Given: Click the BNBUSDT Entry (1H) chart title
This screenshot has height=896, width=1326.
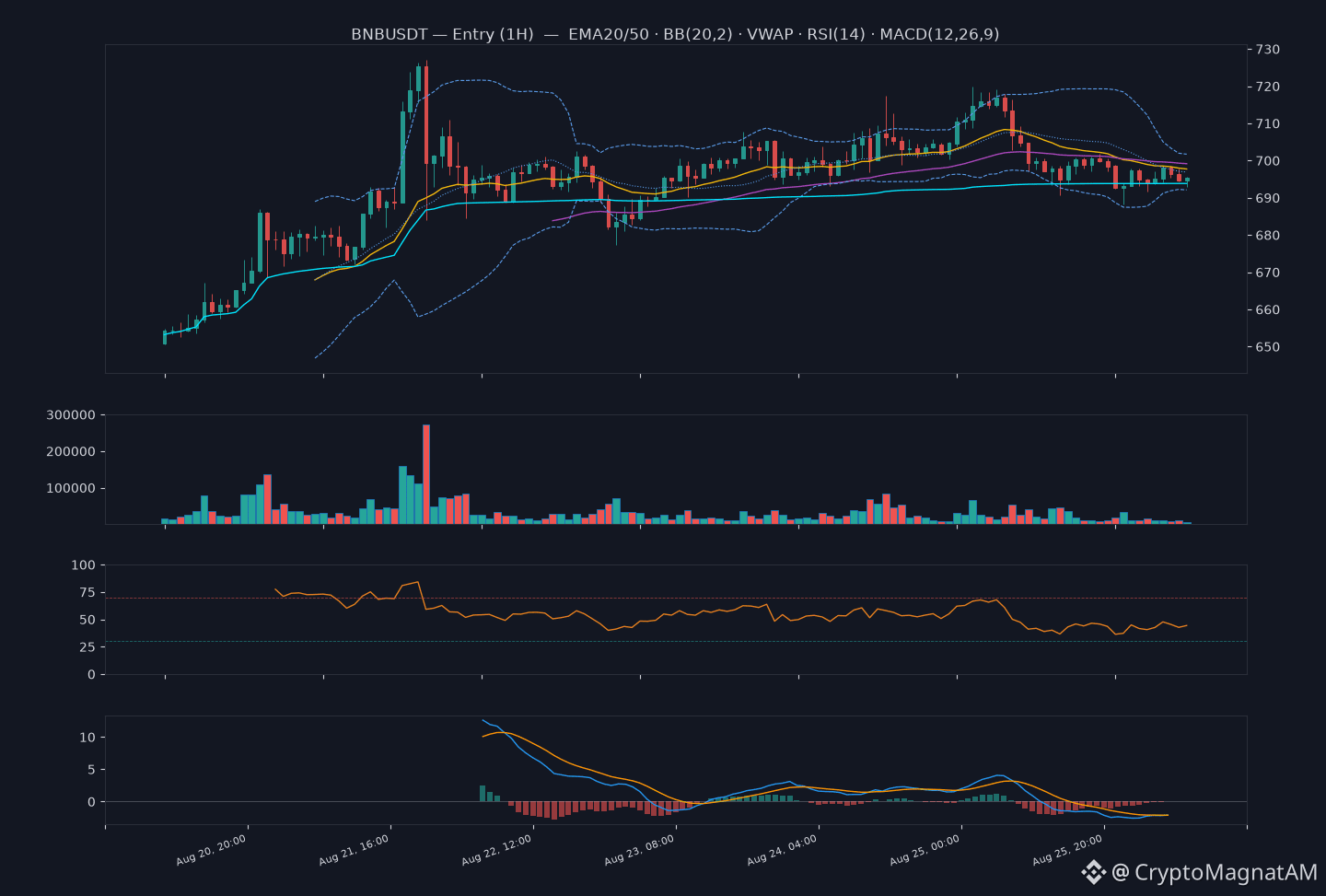Looking at the screenshot, I should coord(675,34).
